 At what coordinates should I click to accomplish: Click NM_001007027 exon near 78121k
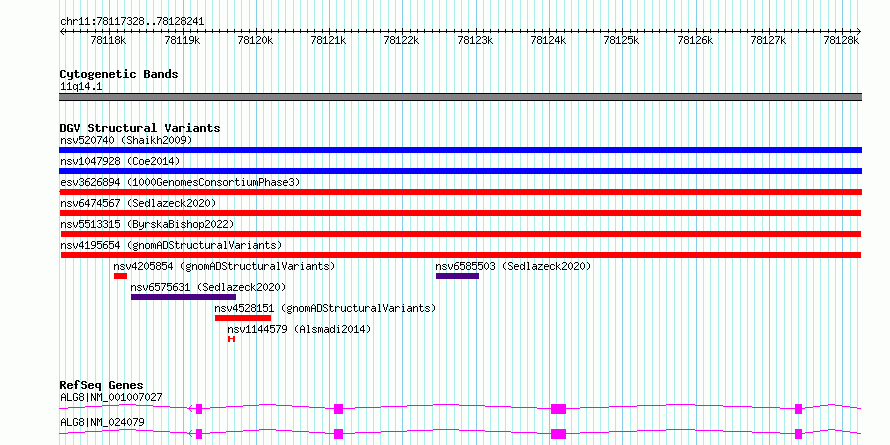click(x=338, y=409)
